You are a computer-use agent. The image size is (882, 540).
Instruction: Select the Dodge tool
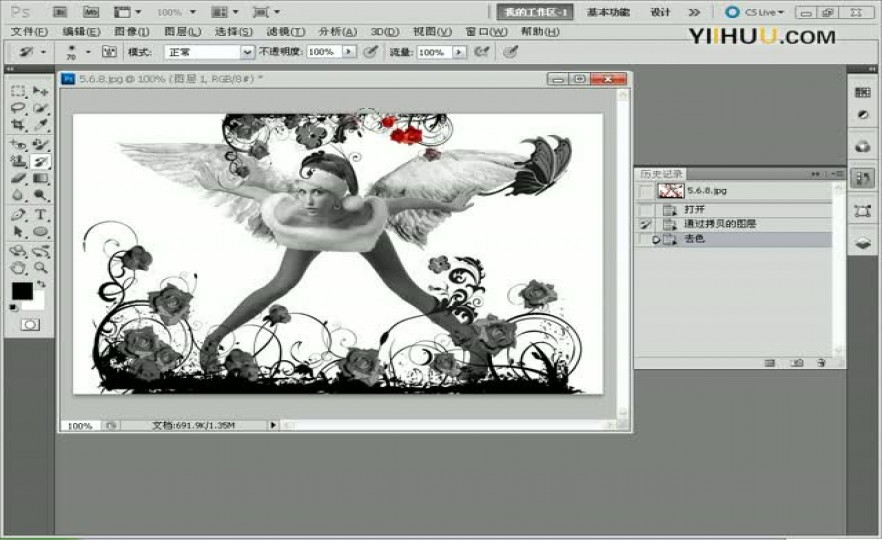point(40,195)
